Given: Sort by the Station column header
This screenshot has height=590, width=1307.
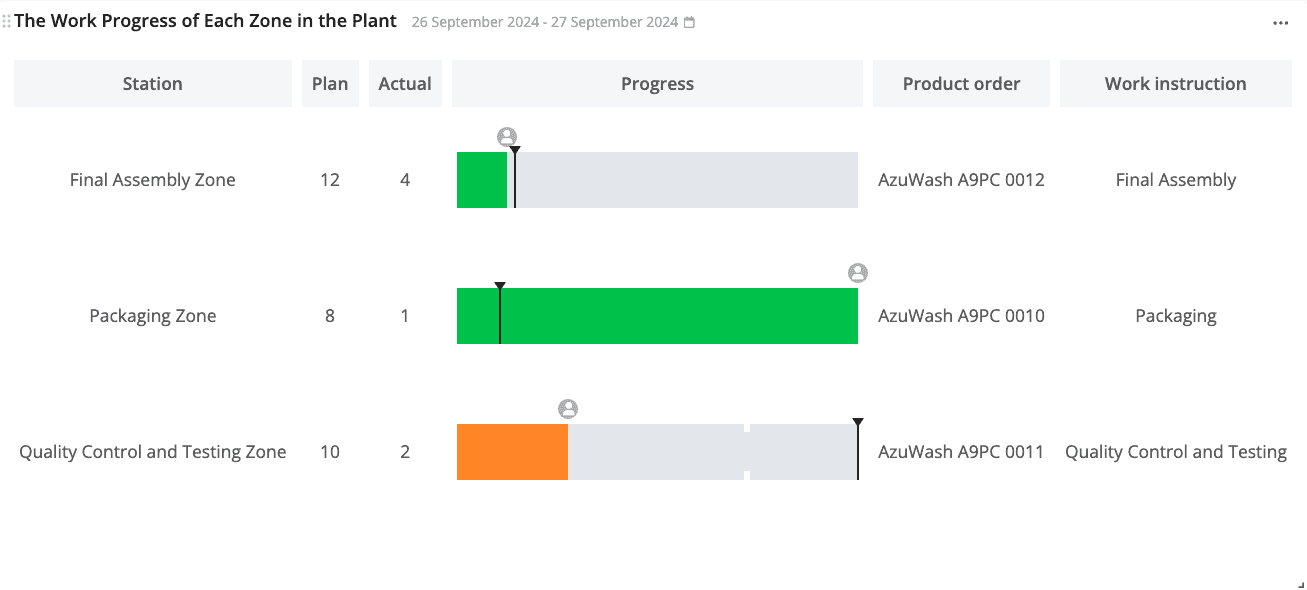Looking at the screenshot, I should pyautogui.click(x=153, y=84).
